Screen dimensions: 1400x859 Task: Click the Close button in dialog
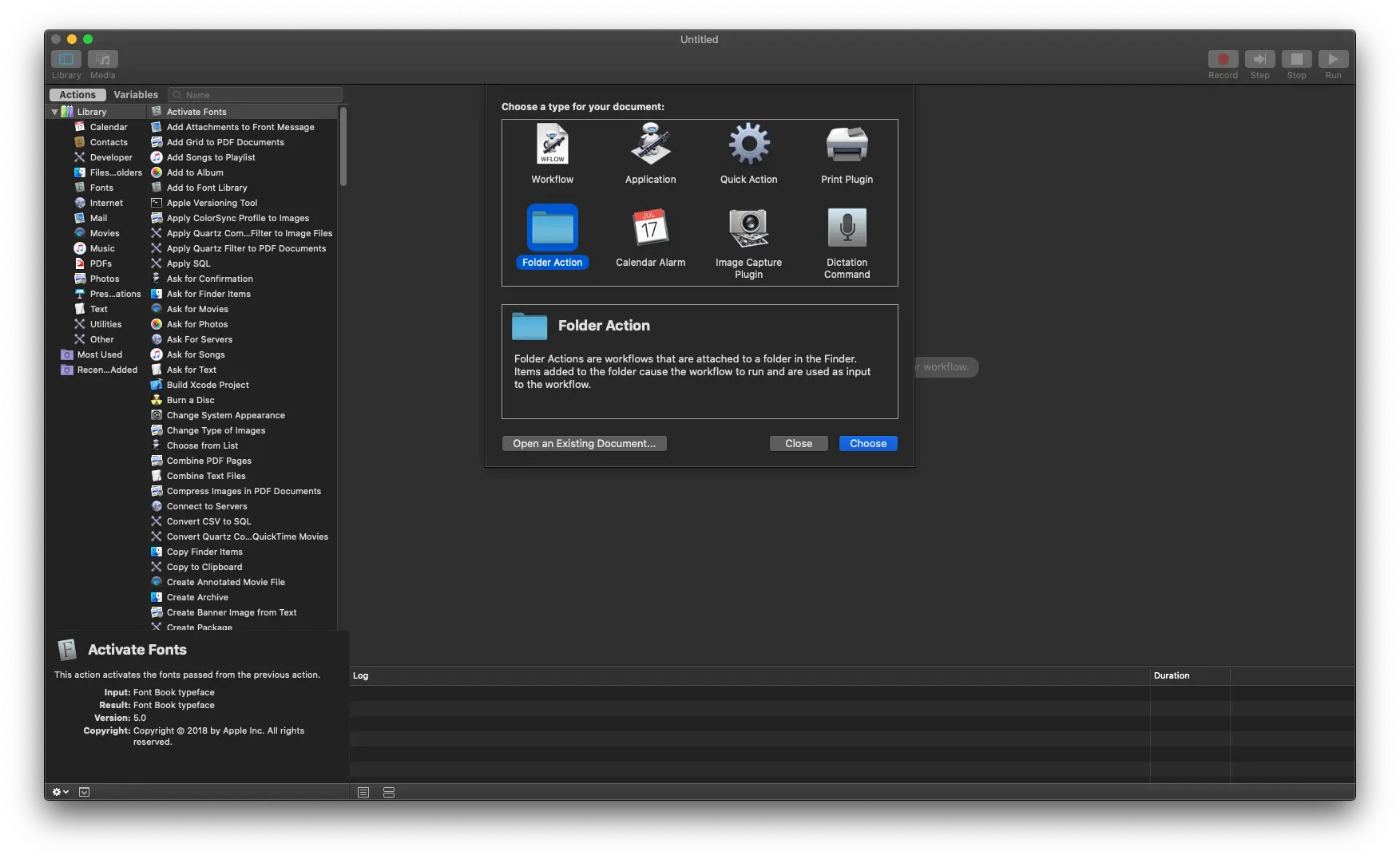tap(799, 443)
